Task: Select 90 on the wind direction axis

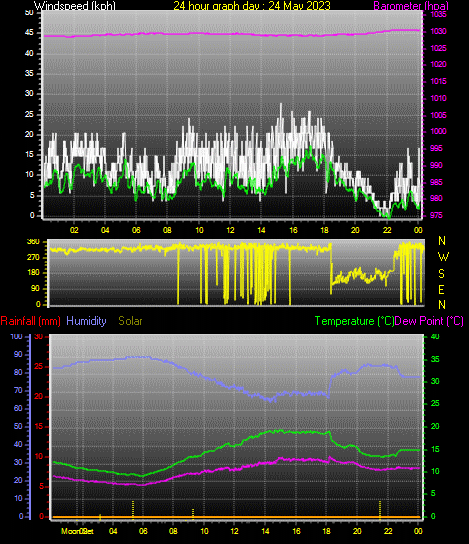Action: [x=35, y=288]
